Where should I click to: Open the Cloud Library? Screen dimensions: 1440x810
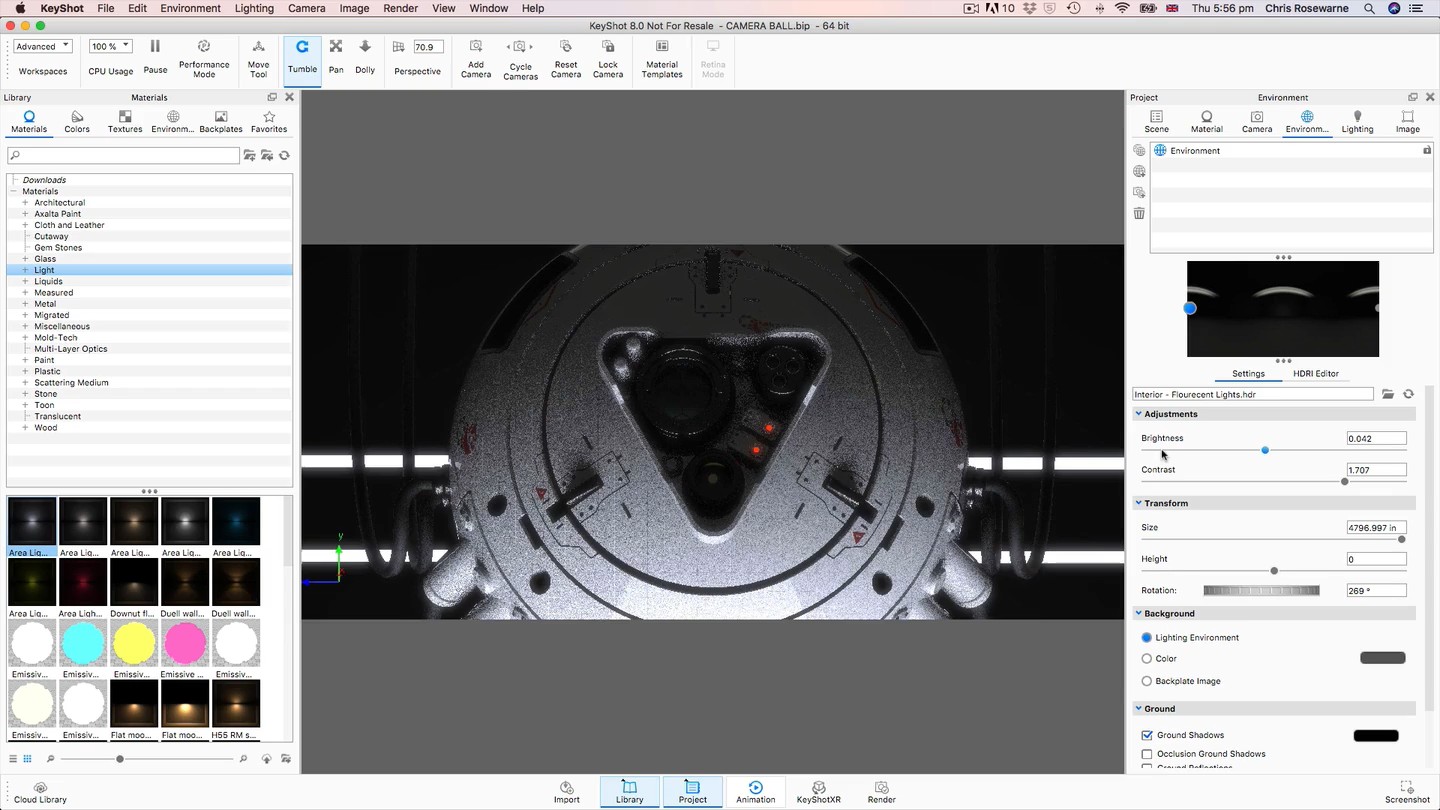[x=40, y=792]
